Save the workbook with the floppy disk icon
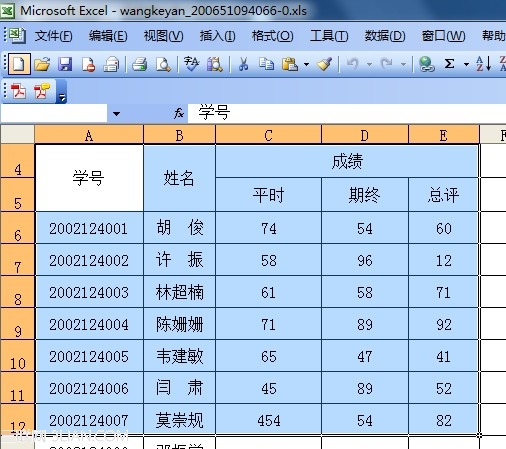The image size is (506, 449). (x=65, y=64)
